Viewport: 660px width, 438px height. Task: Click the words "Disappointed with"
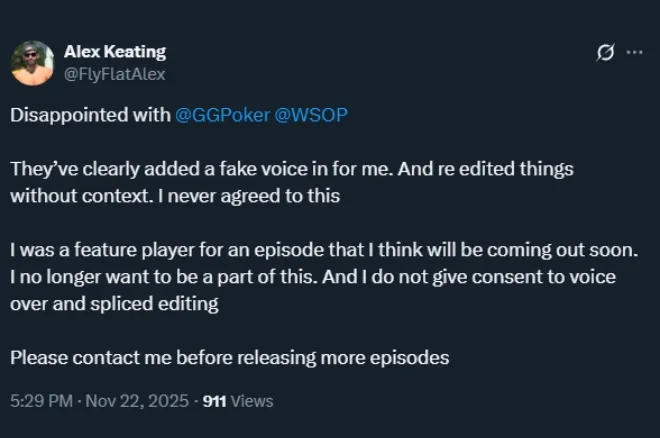[x=90, y=115]
